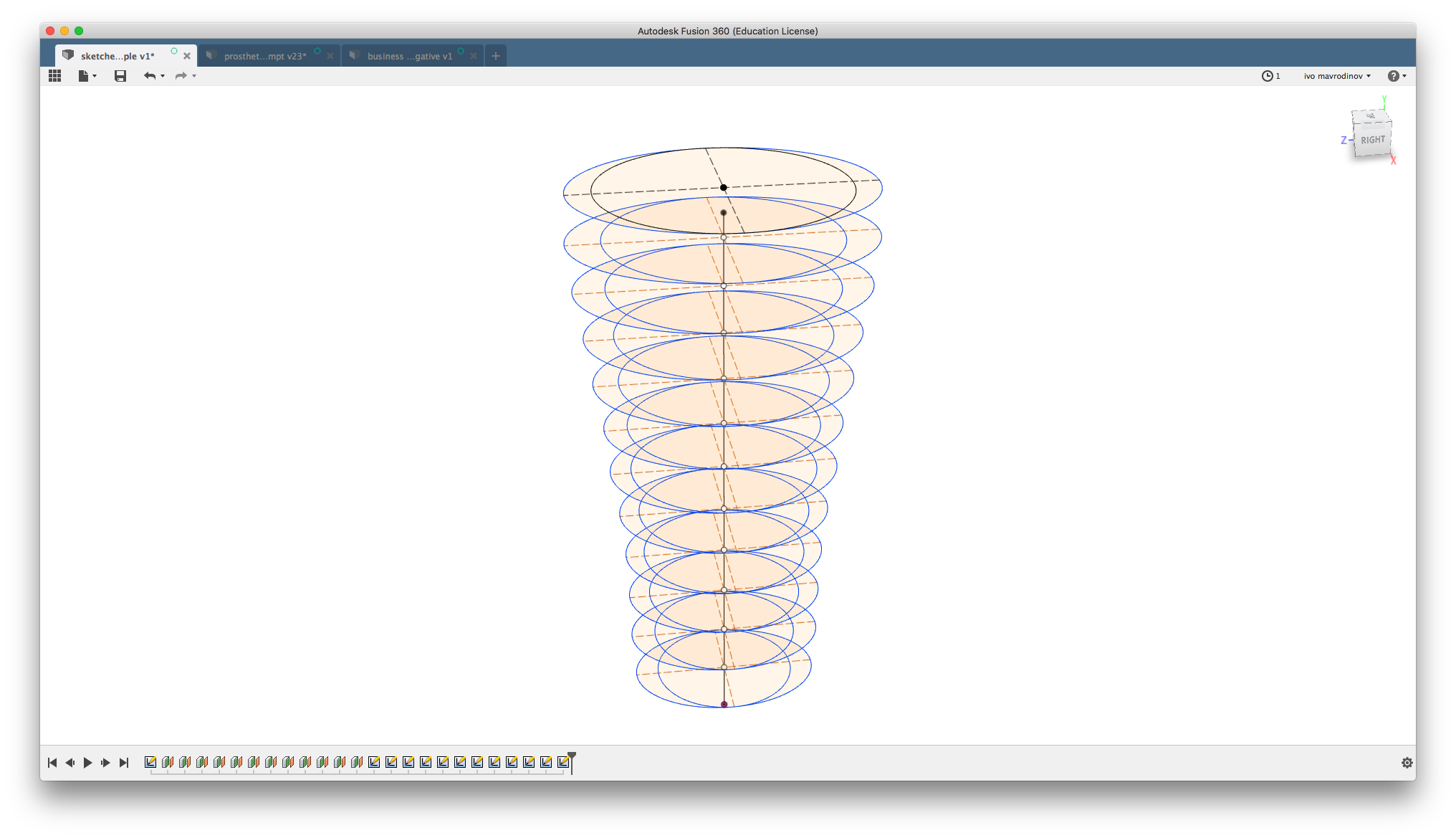
Task: Jump to the timeline end
Action: [x=124, y=763]
